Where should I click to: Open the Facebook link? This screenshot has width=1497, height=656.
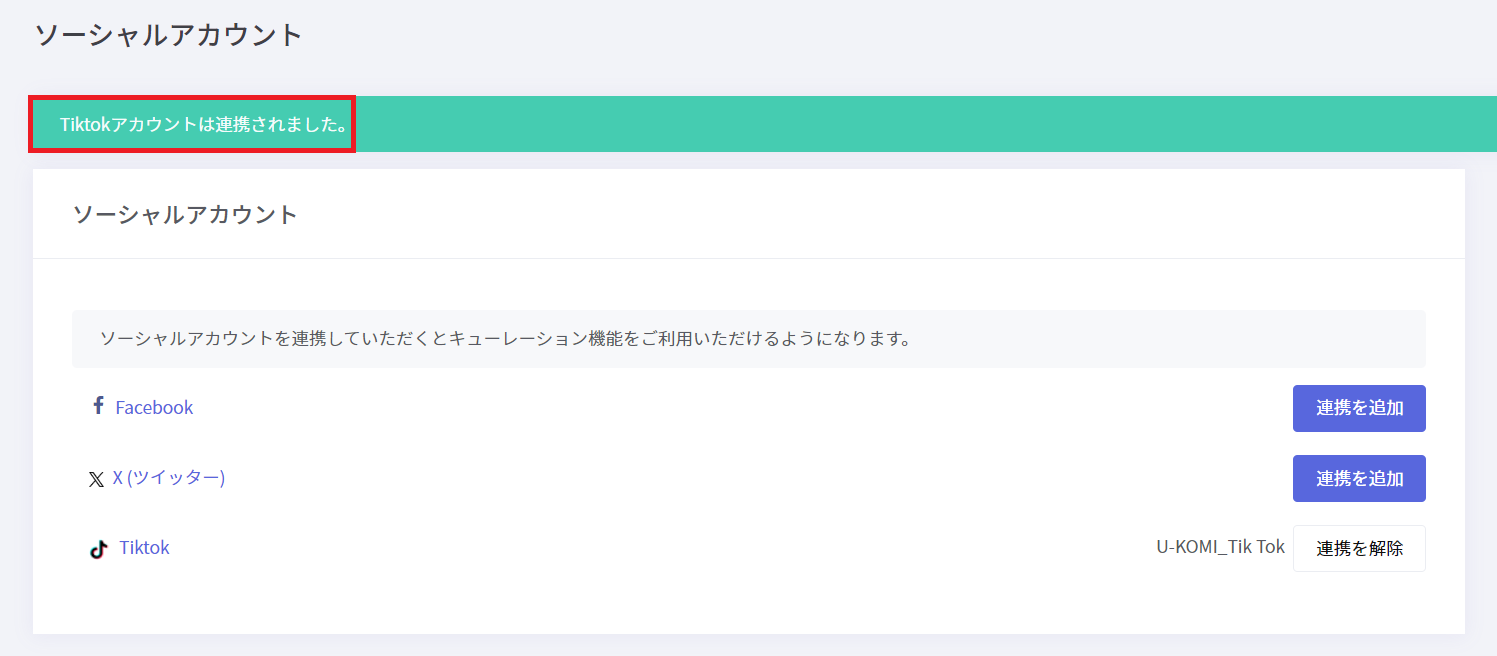click(154, 408)
